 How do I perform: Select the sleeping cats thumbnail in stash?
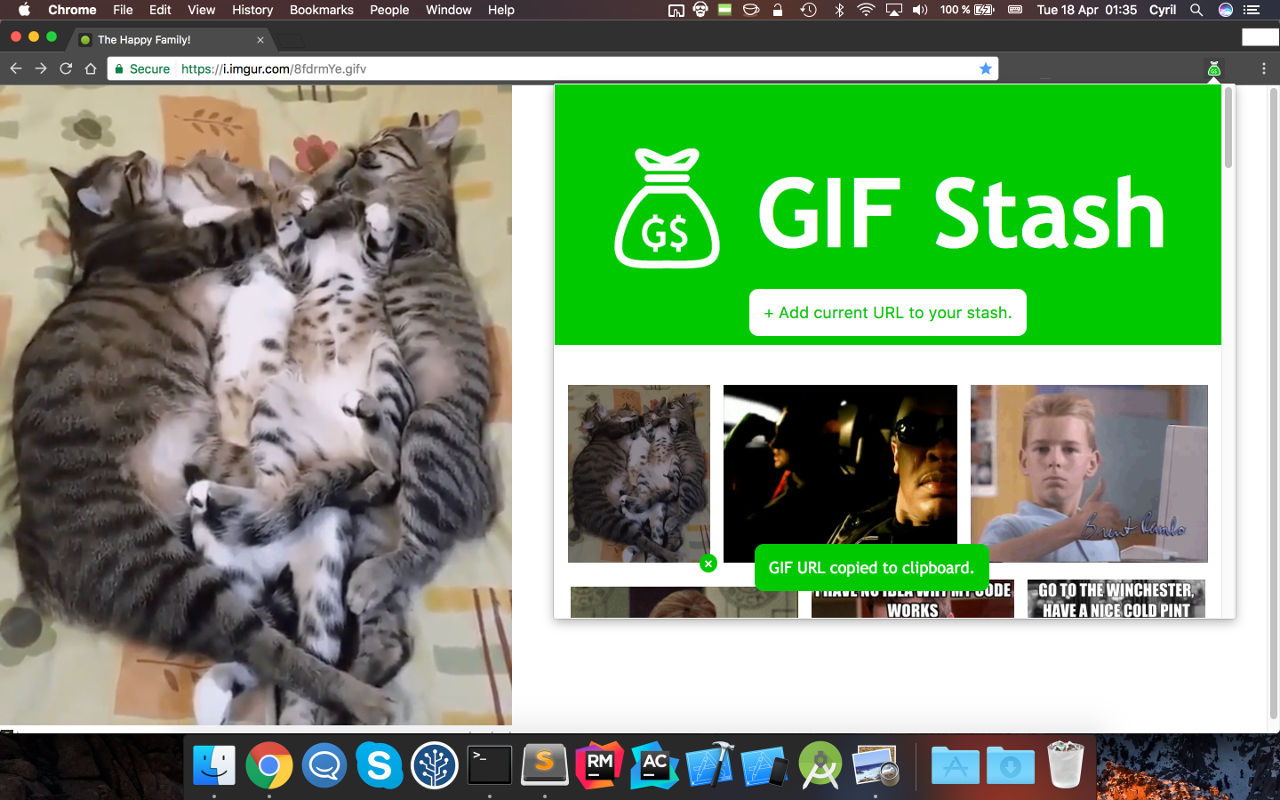point(639,473)
